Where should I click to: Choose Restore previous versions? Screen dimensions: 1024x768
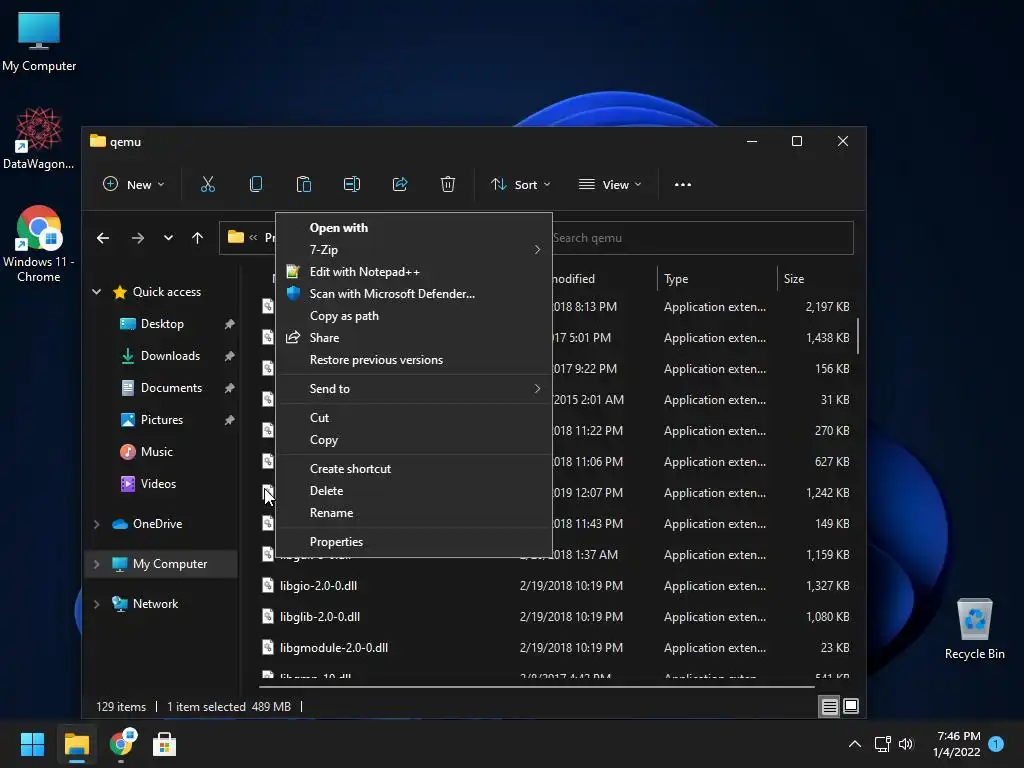(414, 360)
